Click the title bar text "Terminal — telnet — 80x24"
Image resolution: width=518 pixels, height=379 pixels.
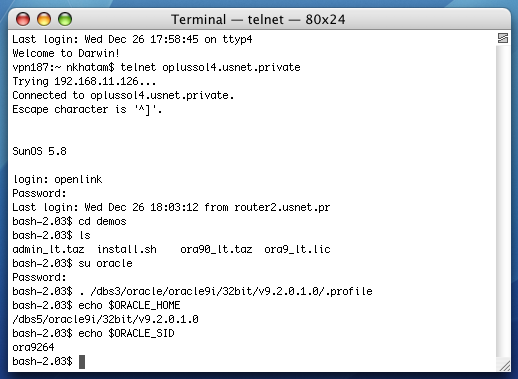258,19
